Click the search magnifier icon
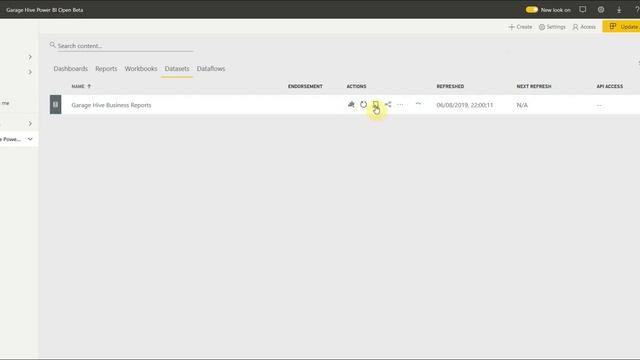 pyautogui.click(x=53, y=45)
